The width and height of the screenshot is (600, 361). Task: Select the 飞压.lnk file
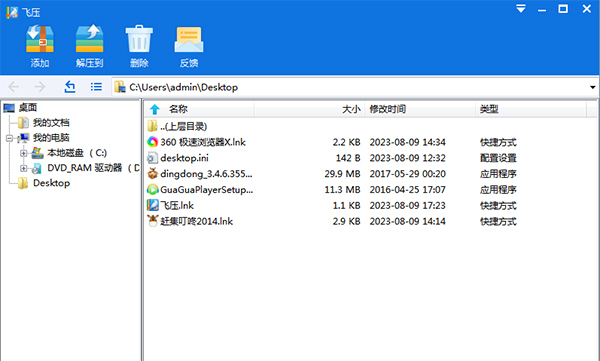click(x=177, y=205)
